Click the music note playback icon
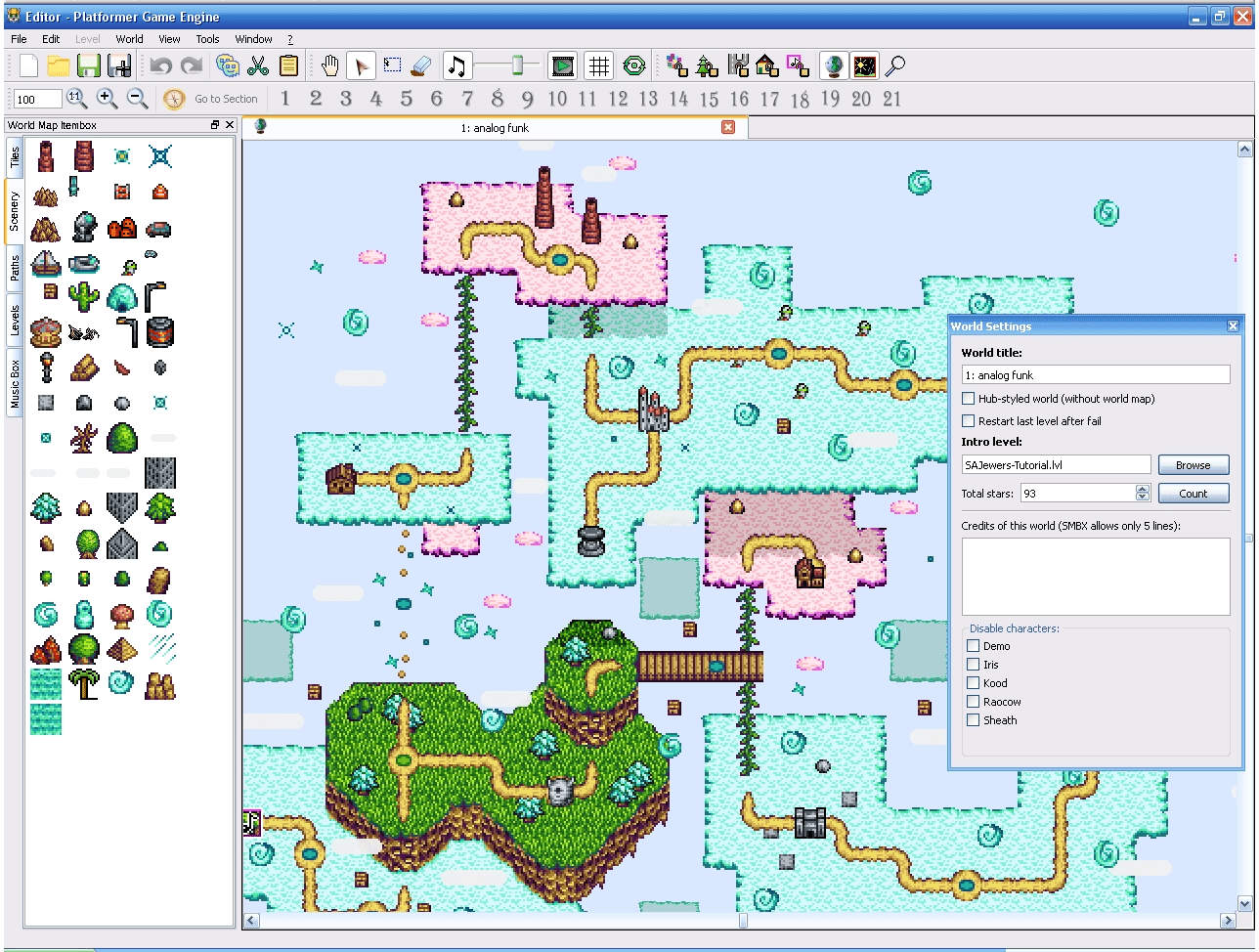The image size is (1259, 952). (x=456, y=65)
